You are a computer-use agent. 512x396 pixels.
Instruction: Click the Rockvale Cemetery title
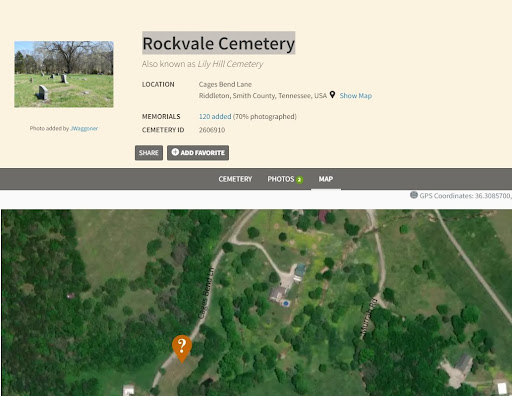[x=219, y=43]
